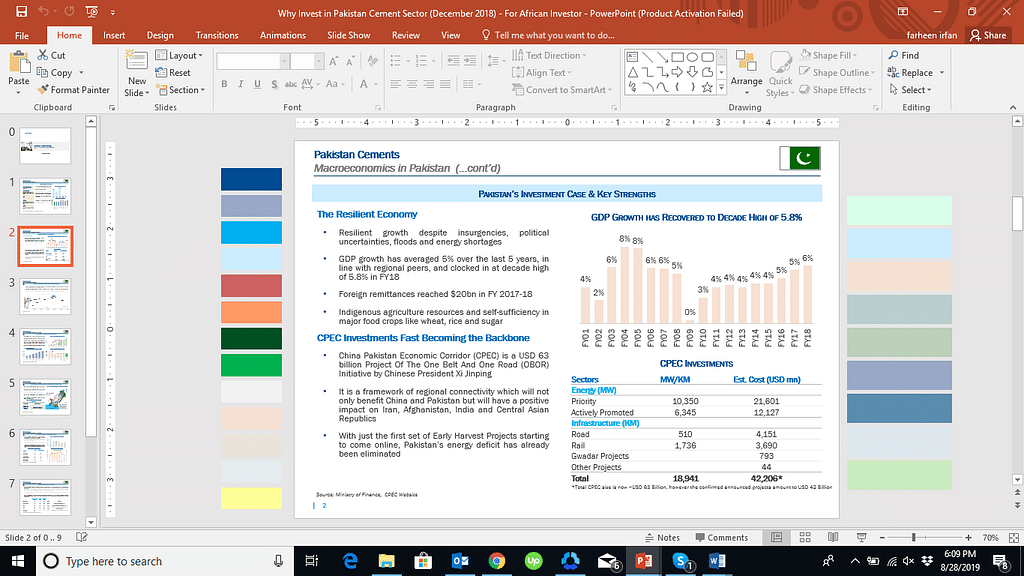This screenshot has height=576, width=1024.
Task: Click the Share button
Action: (987, 35)
